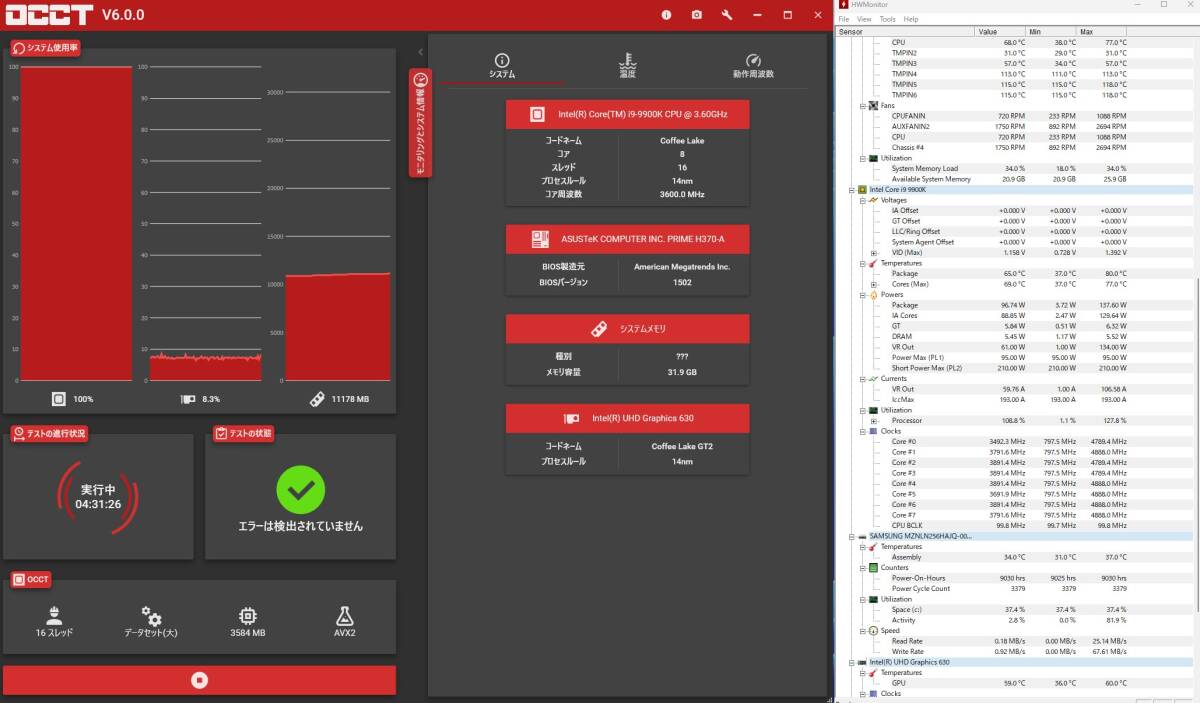
Task: Open the 動作周波数 tab
Action: [752, 65]
